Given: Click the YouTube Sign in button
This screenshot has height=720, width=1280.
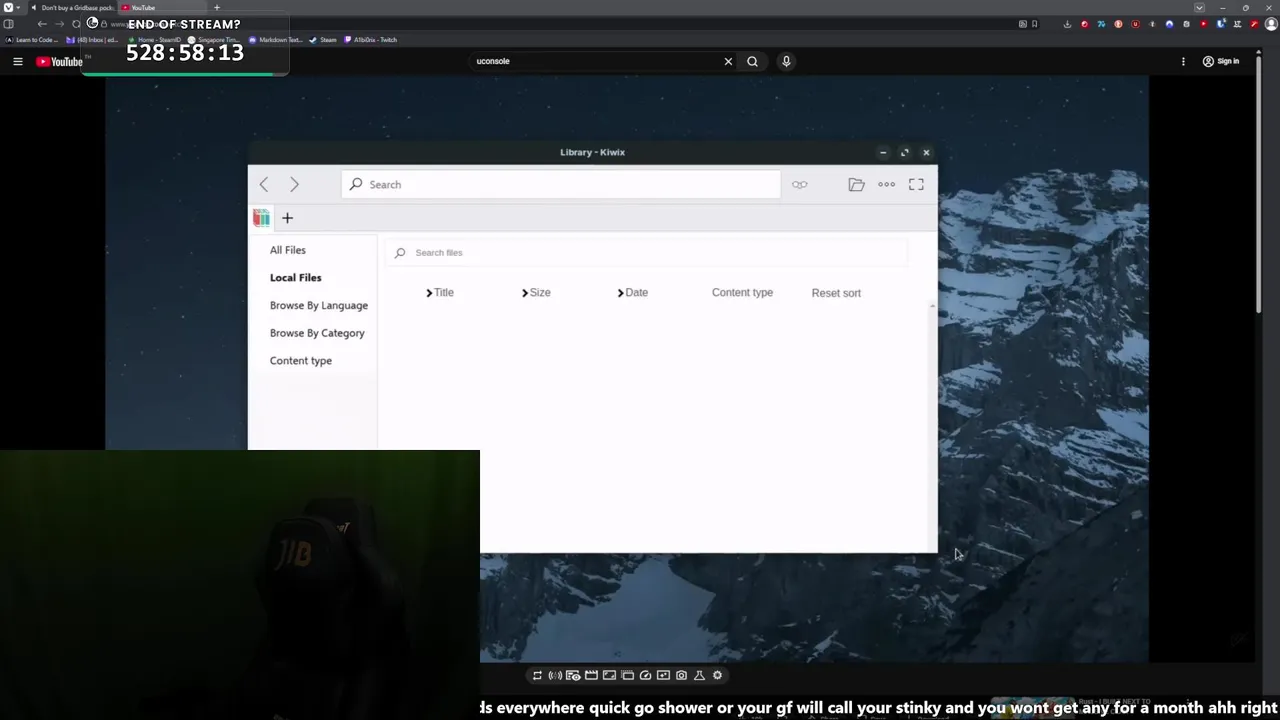Looking at the screenshot, I should pyautogui.click(x=1221, y=61).
